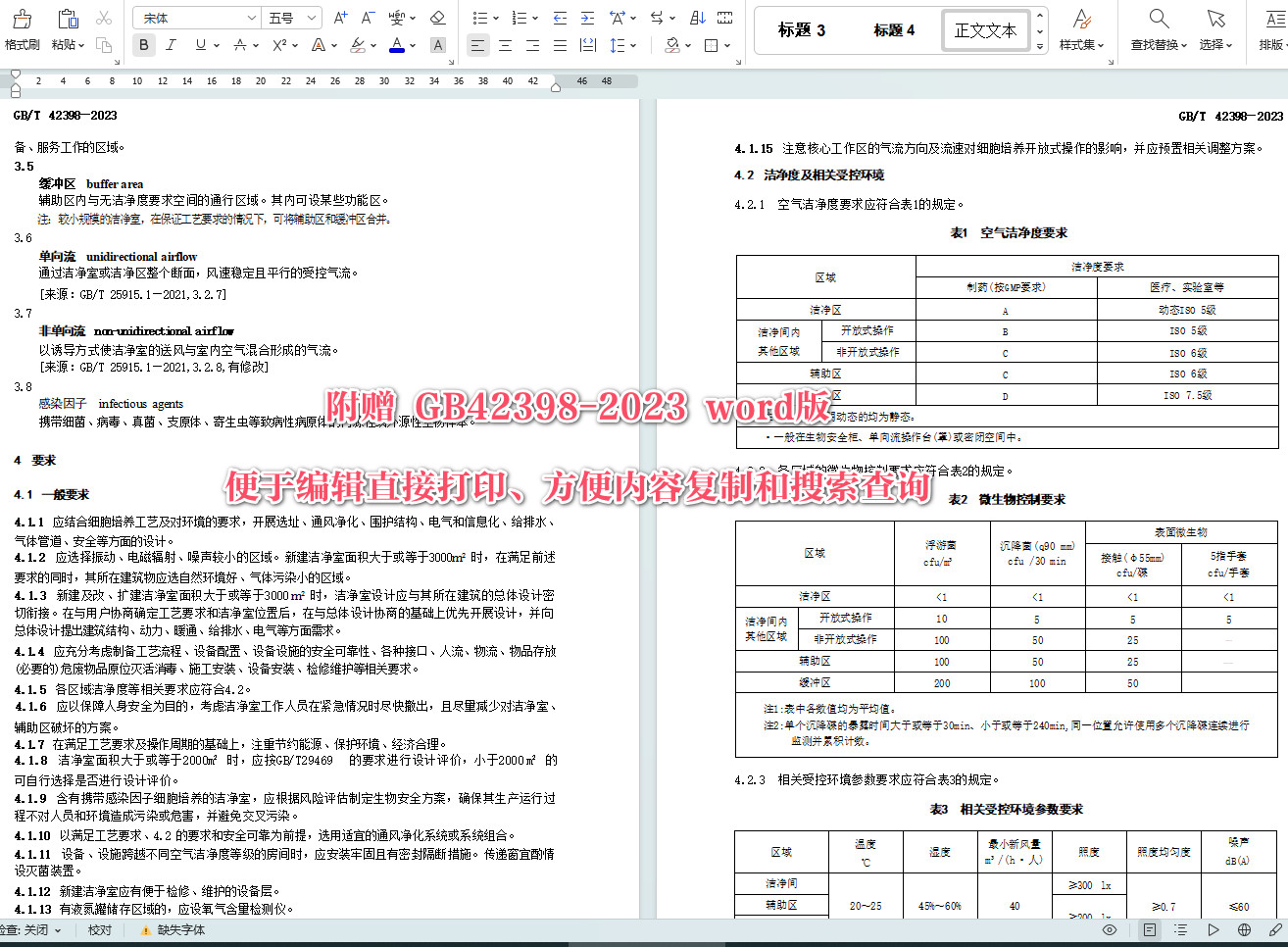Increase font size with the A+ icon
The image size is (1288, 947).
coord(340,18)
